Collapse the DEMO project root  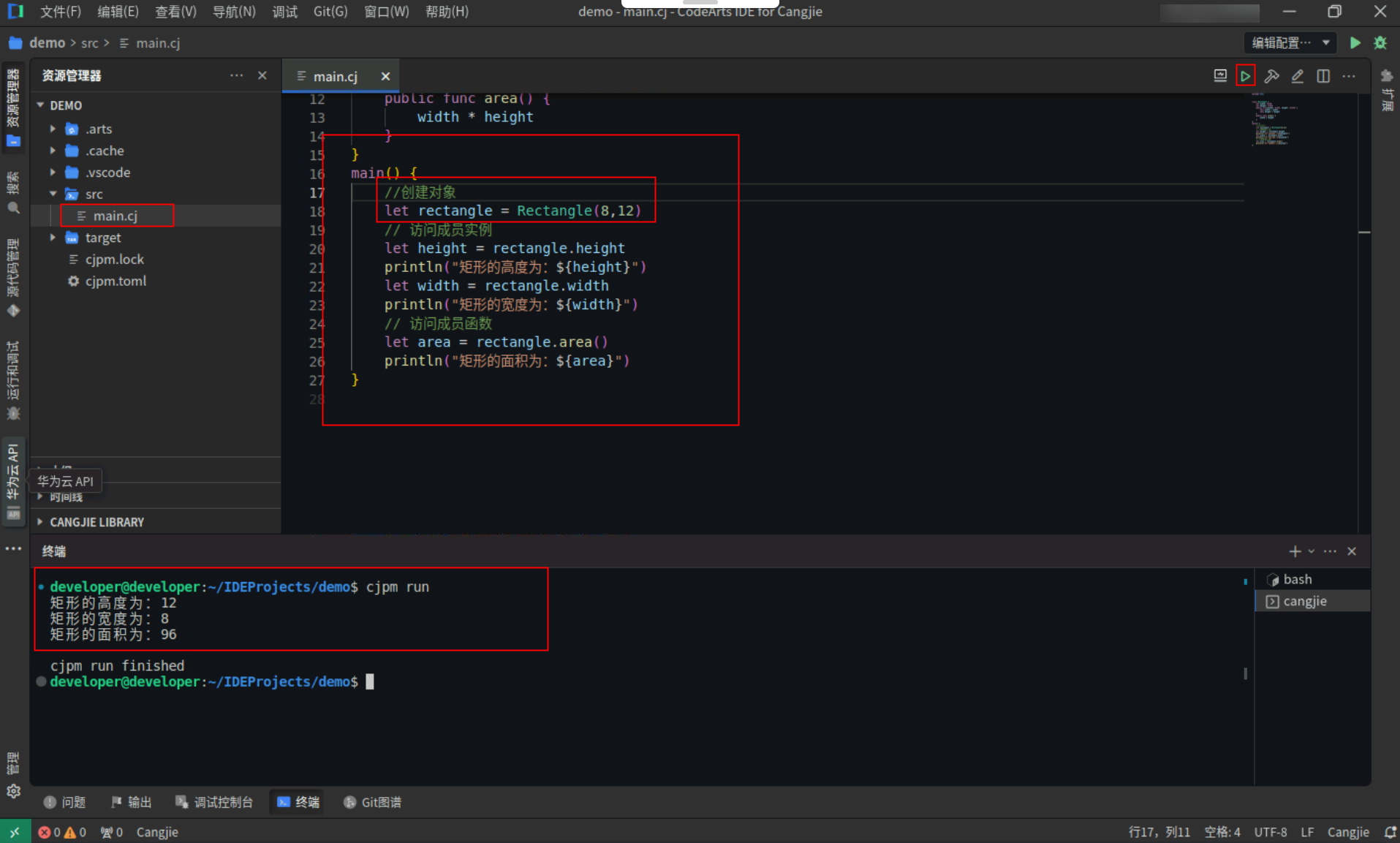41,105
